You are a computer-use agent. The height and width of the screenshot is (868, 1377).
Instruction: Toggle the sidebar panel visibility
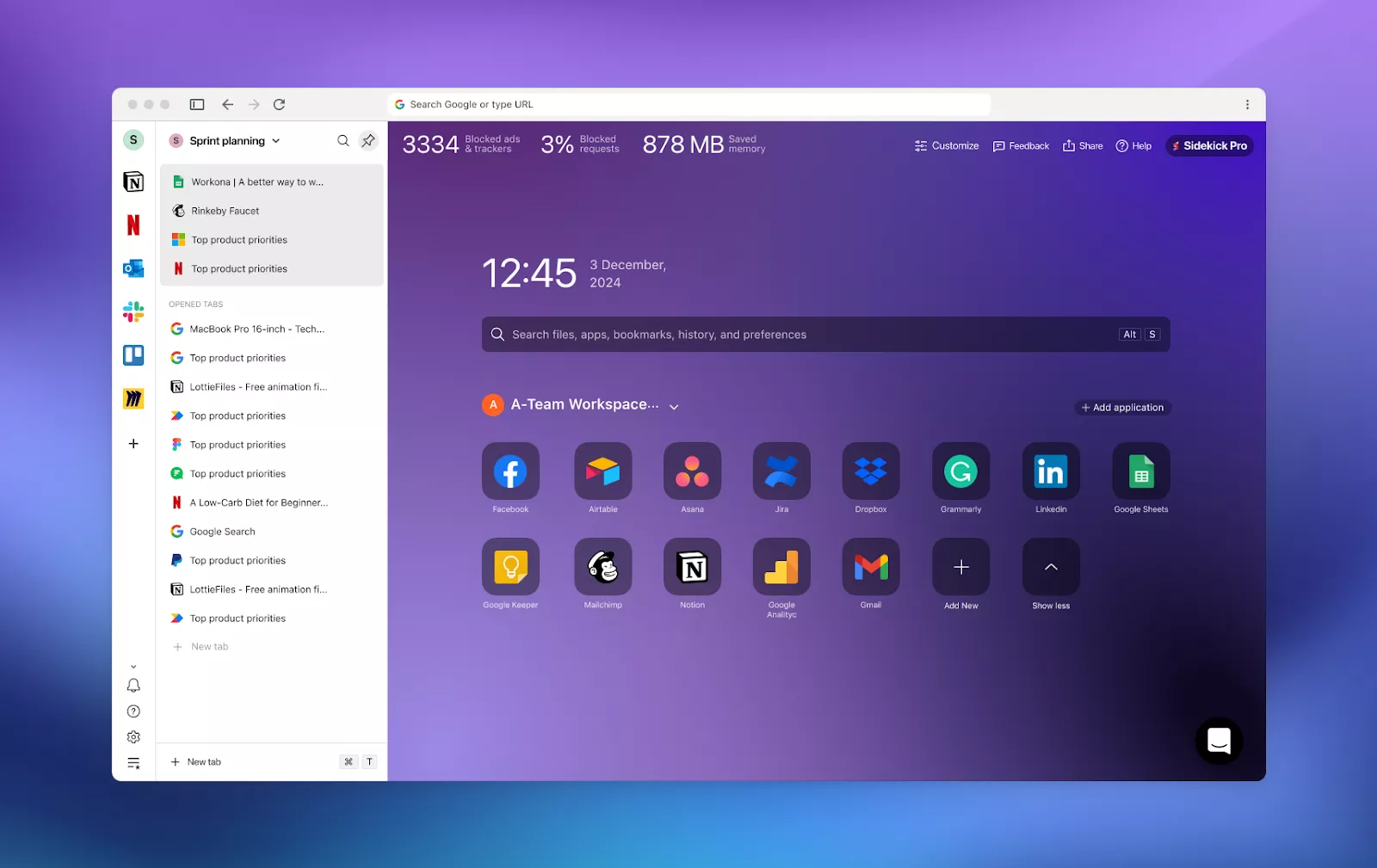click(197, 104)
